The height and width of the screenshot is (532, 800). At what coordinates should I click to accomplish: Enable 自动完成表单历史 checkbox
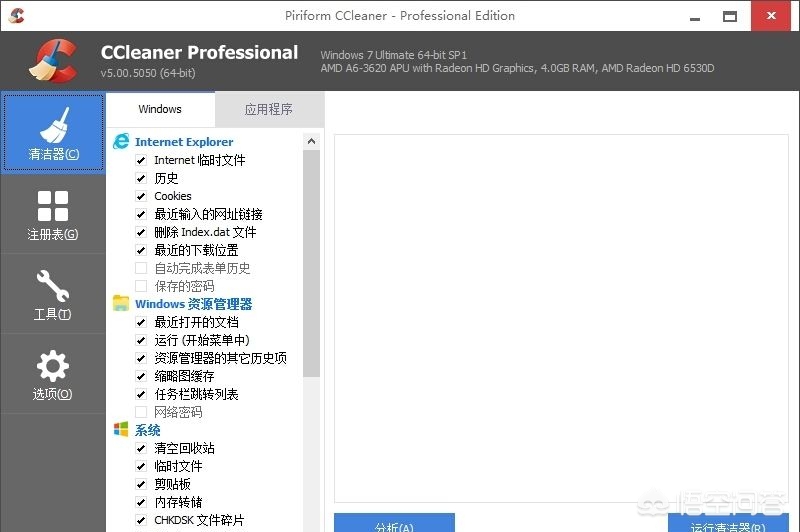141,268
